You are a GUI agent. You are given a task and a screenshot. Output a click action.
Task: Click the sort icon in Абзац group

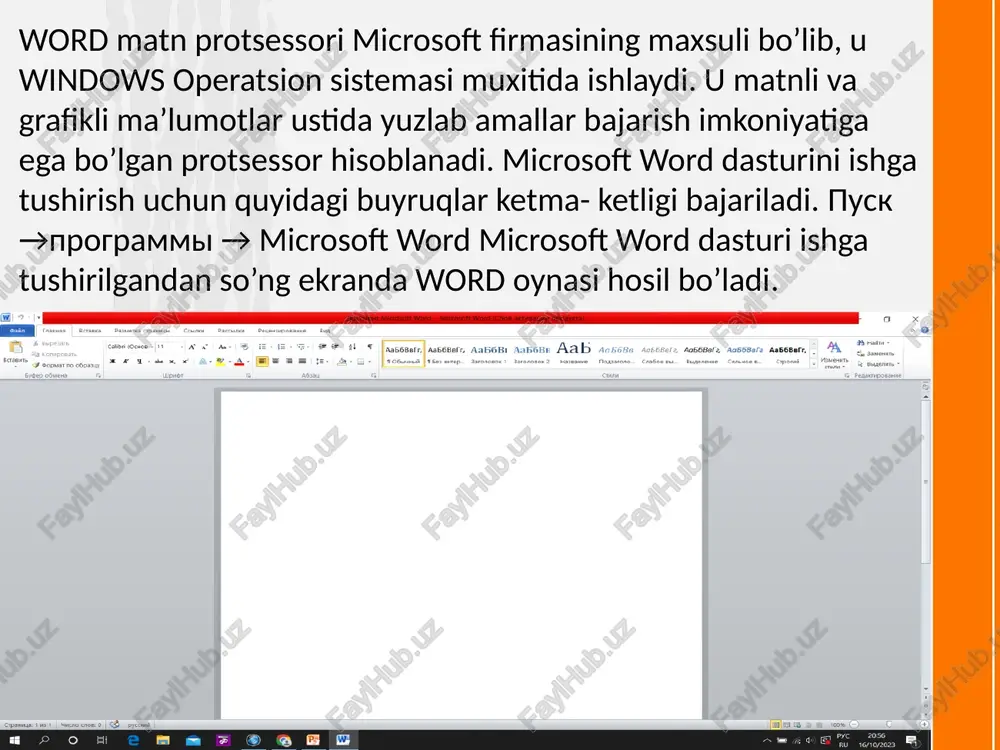pyautogui.click(x=352, y=347)
